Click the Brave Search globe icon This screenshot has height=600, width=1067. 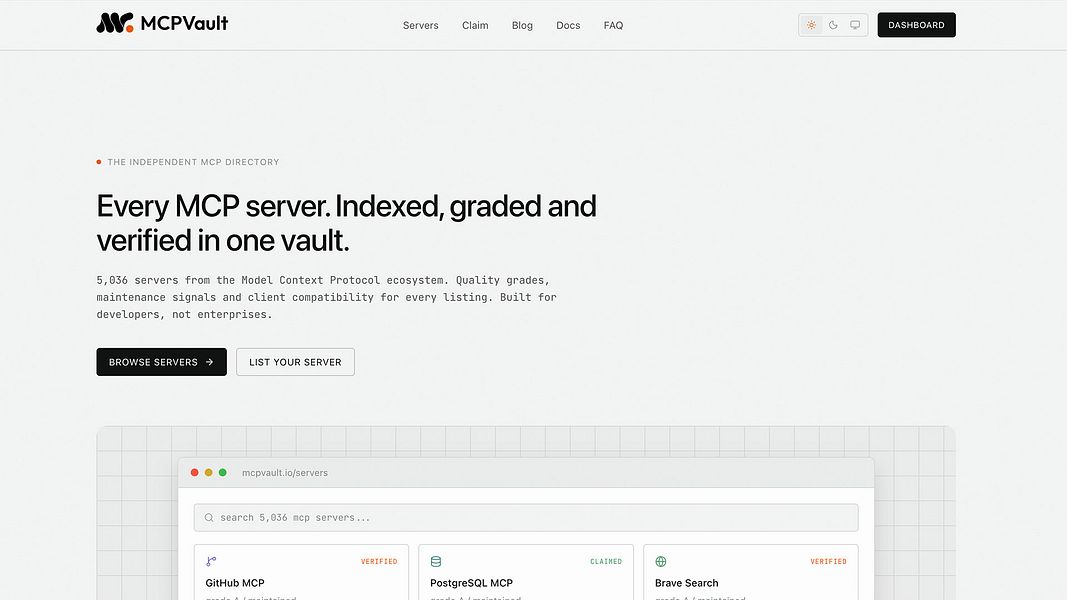pos(661,561)
